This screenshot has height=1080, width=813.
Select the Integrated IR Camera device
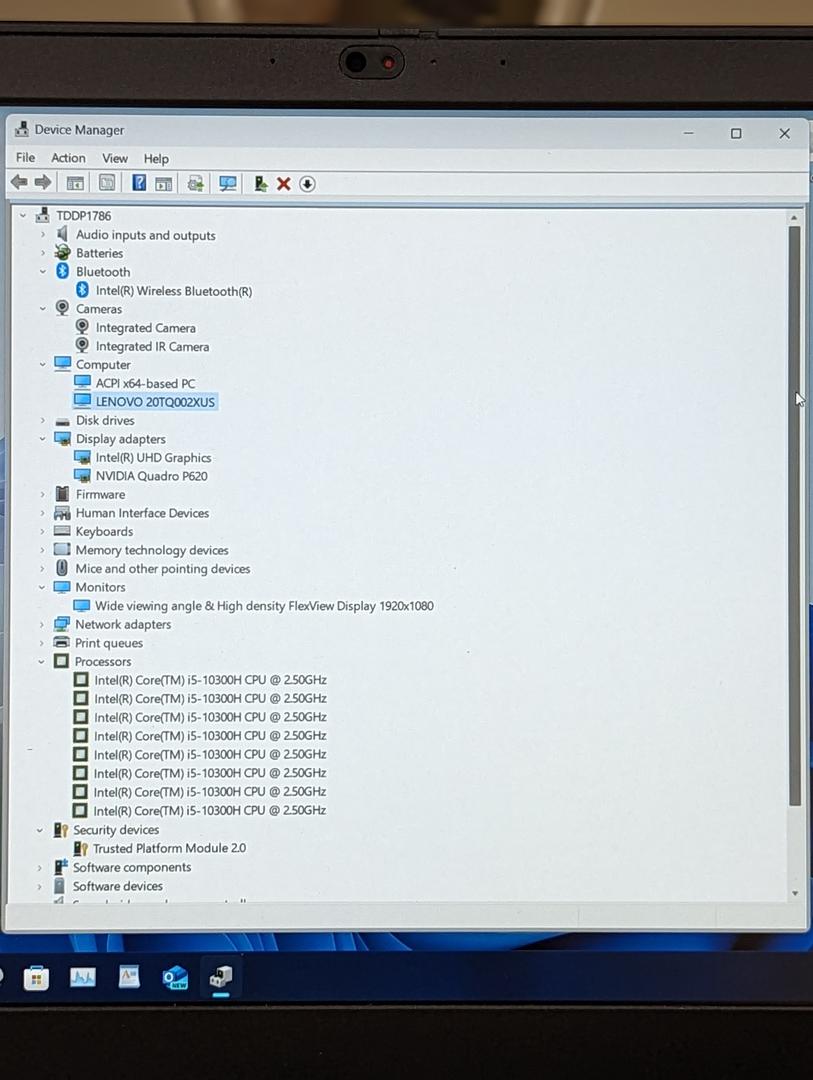pos(152,346)
